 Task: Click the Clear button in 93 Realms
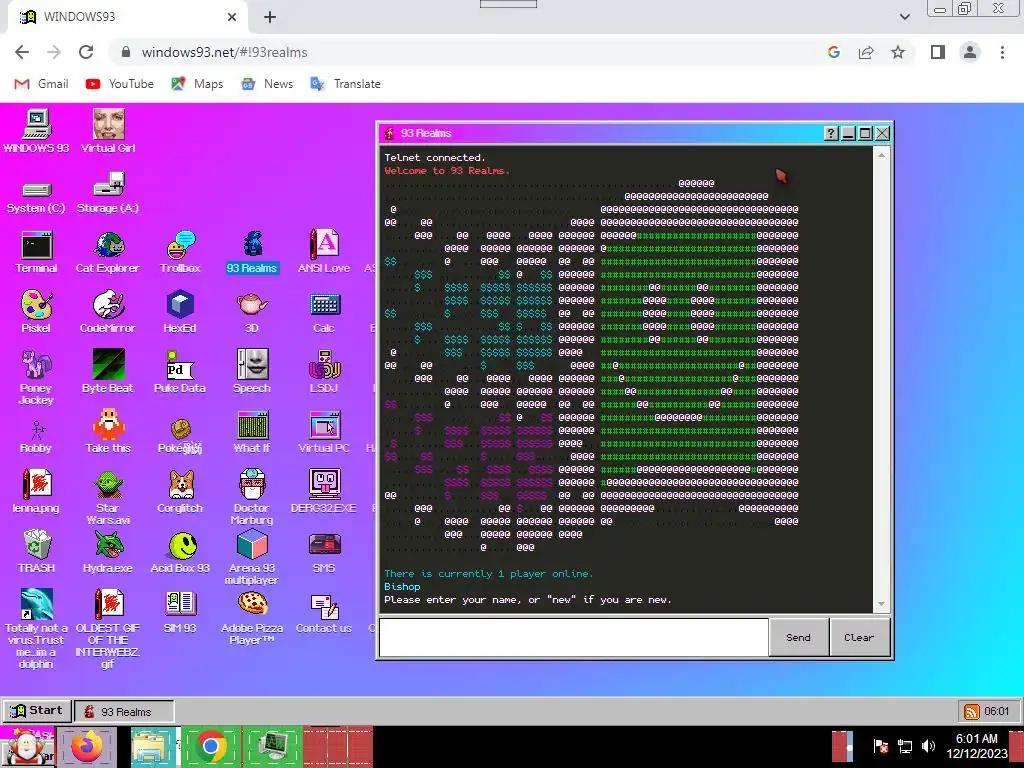pyautogui.click(x=859, y=637)
